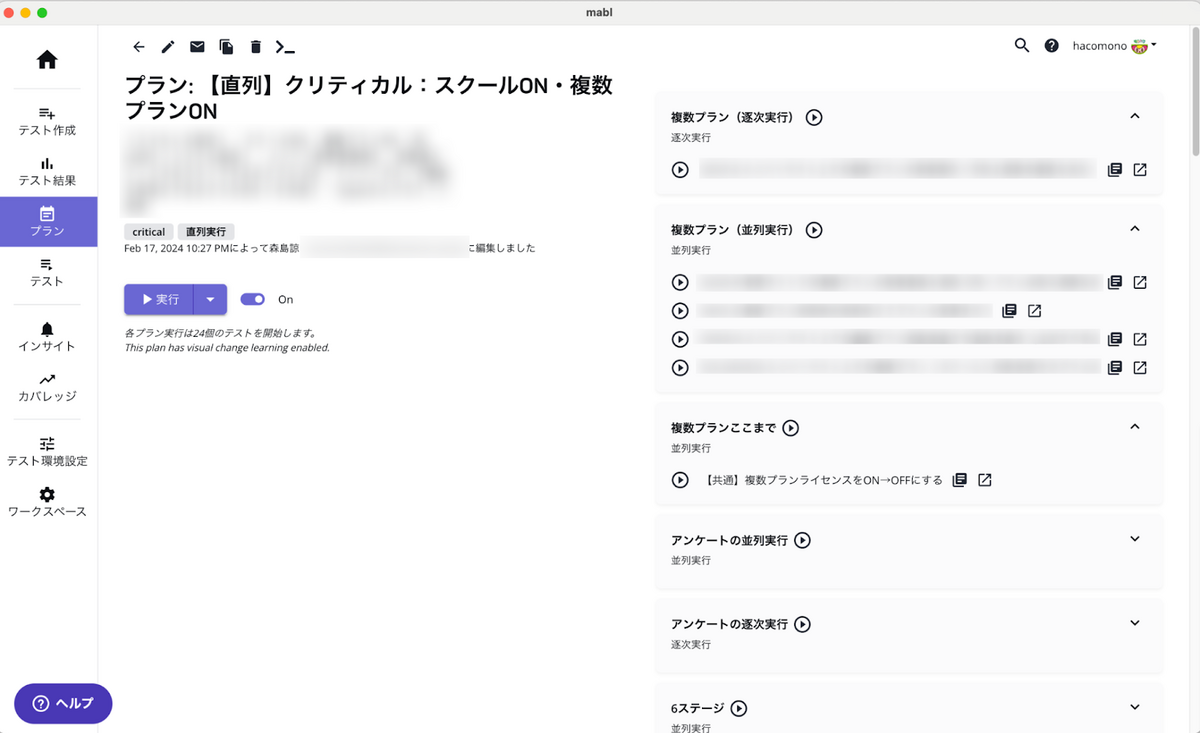The image size is (1200, 733).
Task: Delete the plan via the trash icon
Action: [255, 46]
